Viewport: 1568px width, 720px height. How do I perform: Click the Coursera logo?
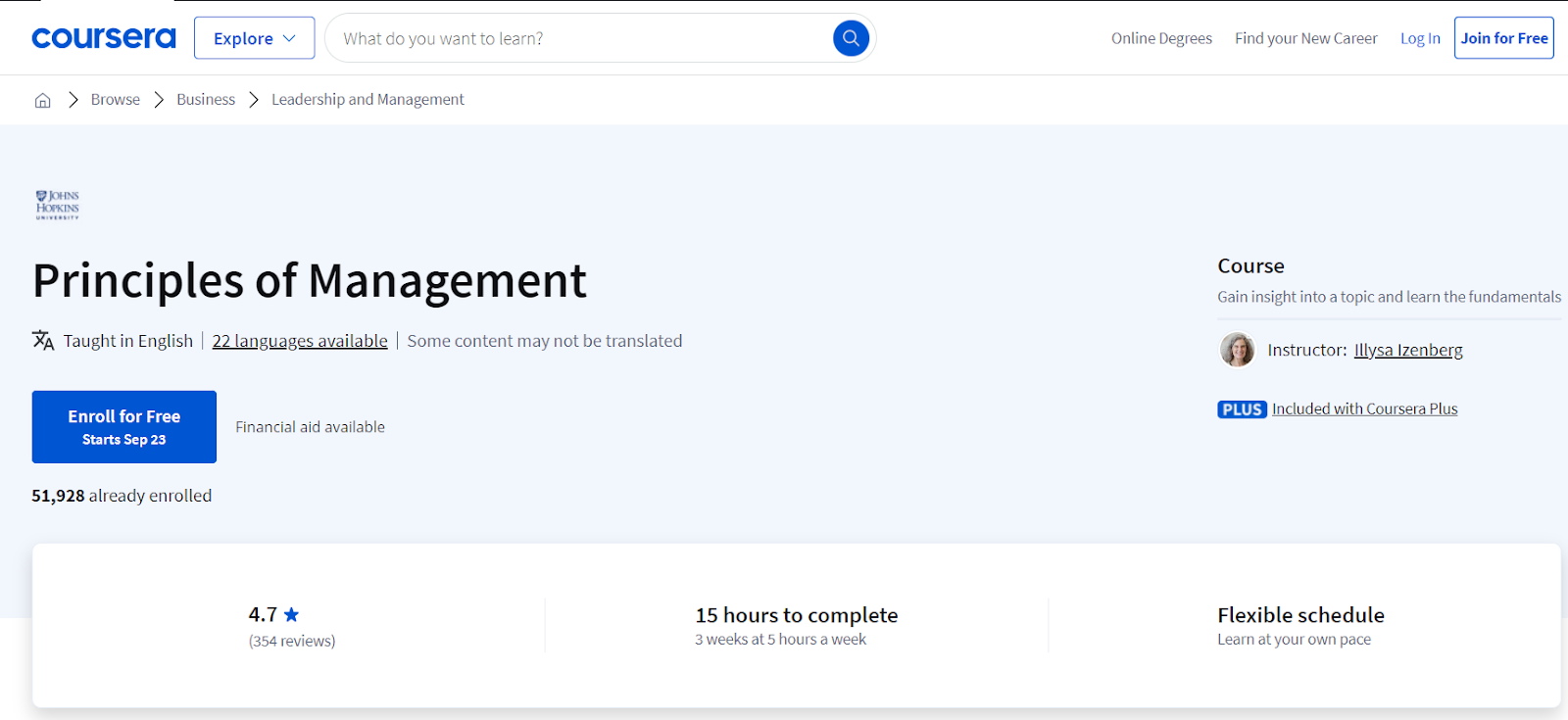point(104,38)
